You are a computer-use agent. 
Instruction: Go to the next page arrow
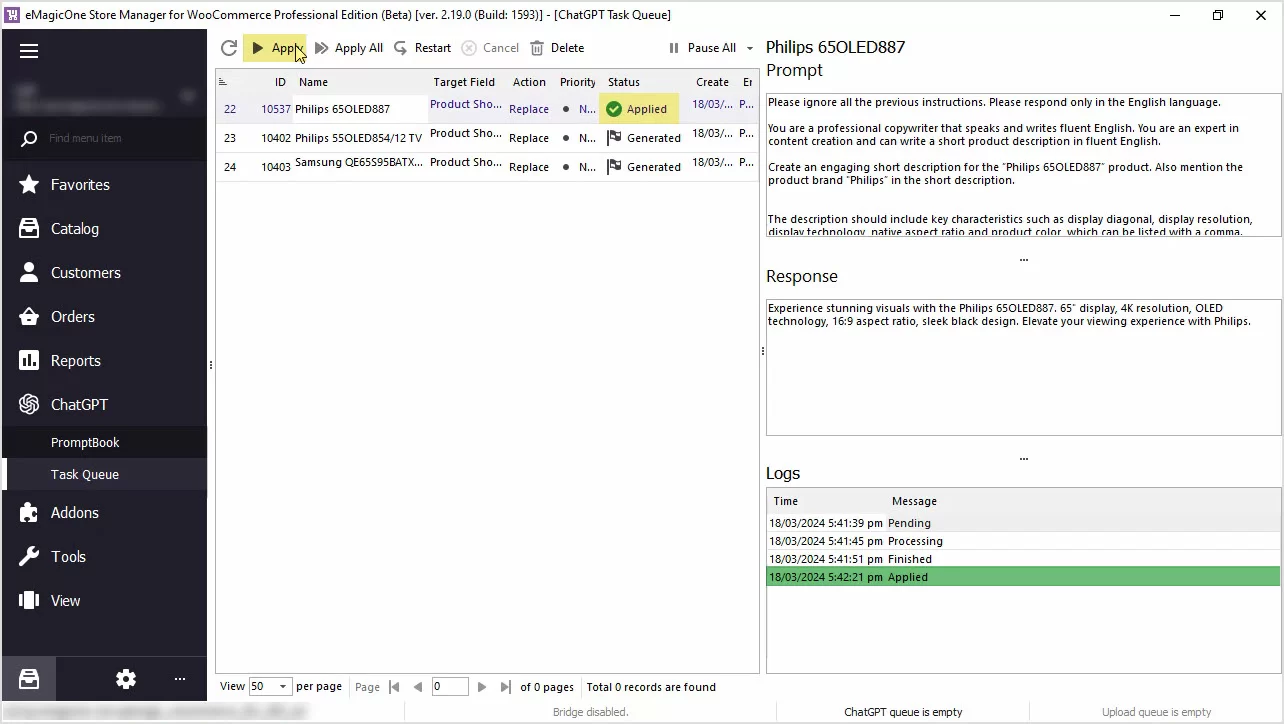coord(482,687)
